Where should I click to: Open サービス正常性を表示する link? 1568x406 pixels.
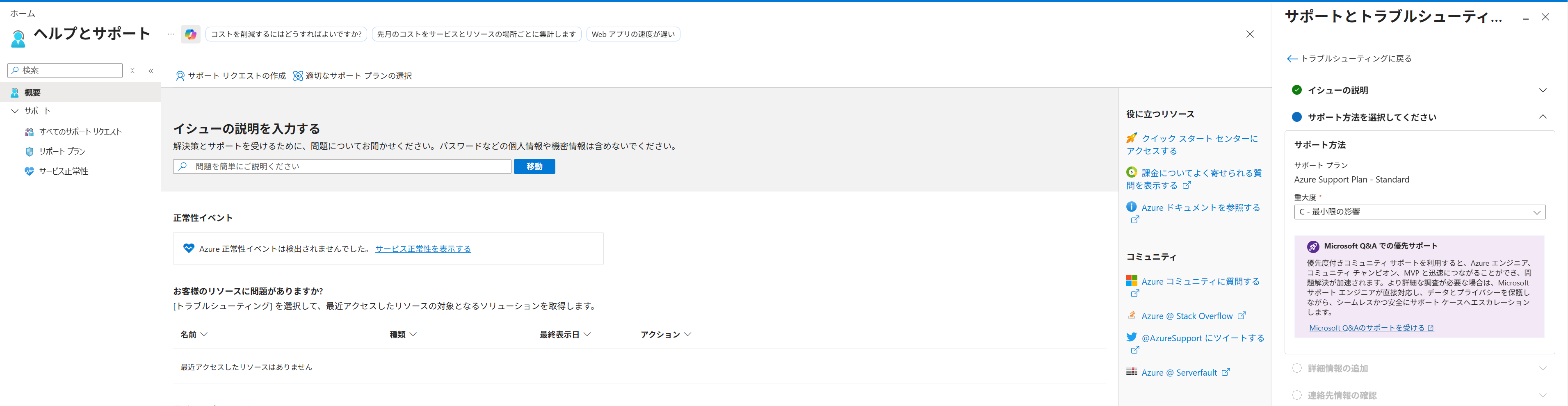(423, 249)
